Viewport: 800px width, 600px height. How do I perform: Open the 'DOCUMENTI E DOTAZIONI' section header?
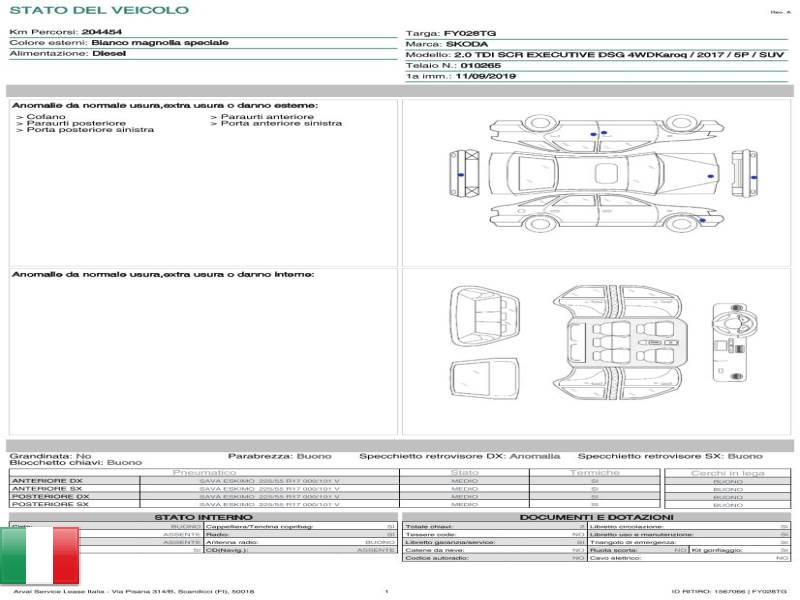(x=596, y=517)
